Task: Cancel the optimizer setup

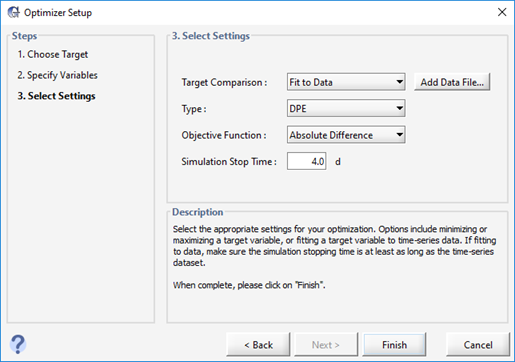Action: (478, 345)
